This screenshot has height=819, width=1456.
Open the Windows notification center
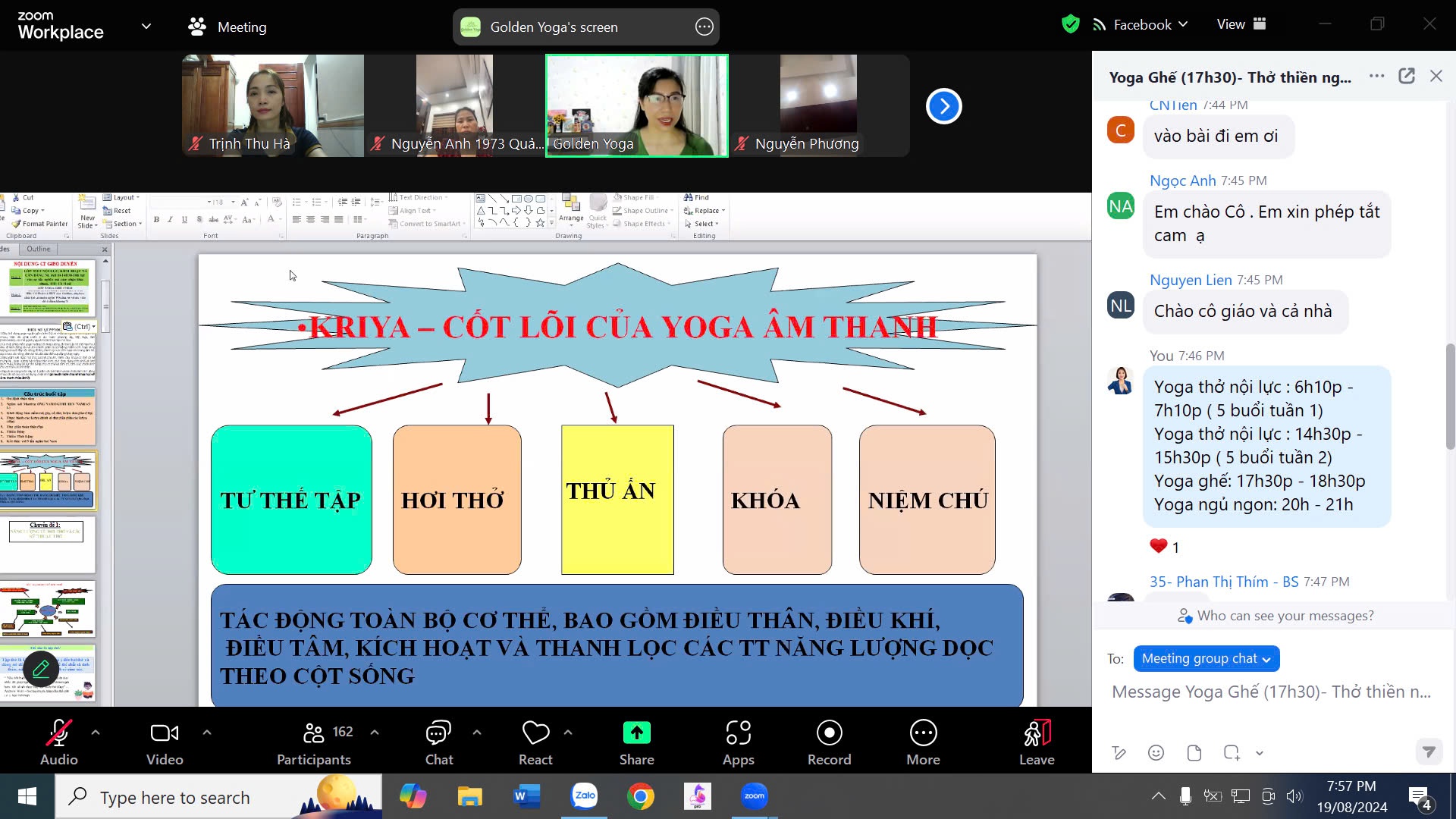click(1420, 797)
